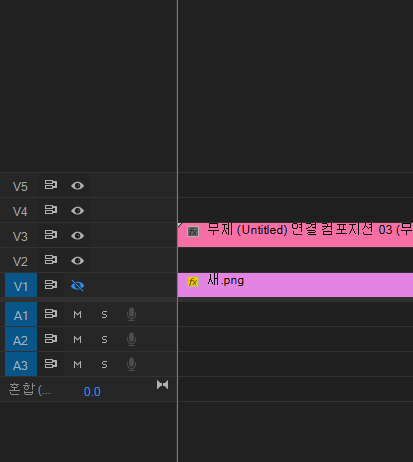
Task: Toggle A2 track targeting
Action: tap(21, 339)
